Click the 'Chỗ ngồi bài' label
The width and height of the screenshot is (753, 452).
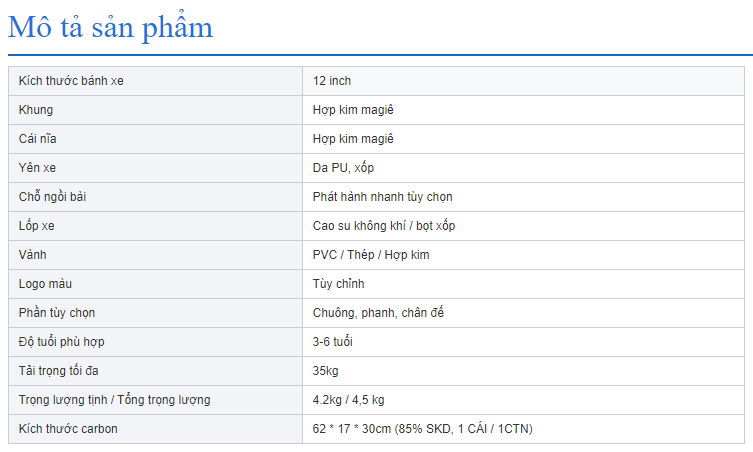[53, 197]
